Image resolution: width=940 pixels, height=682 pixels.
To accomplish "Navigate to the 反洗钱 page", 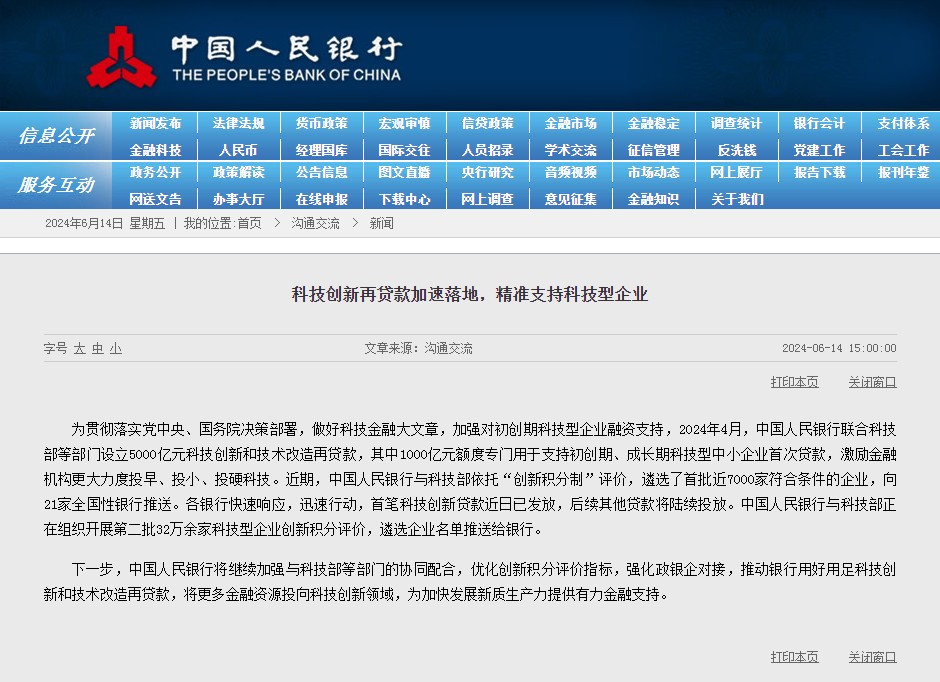I will 736,150.
